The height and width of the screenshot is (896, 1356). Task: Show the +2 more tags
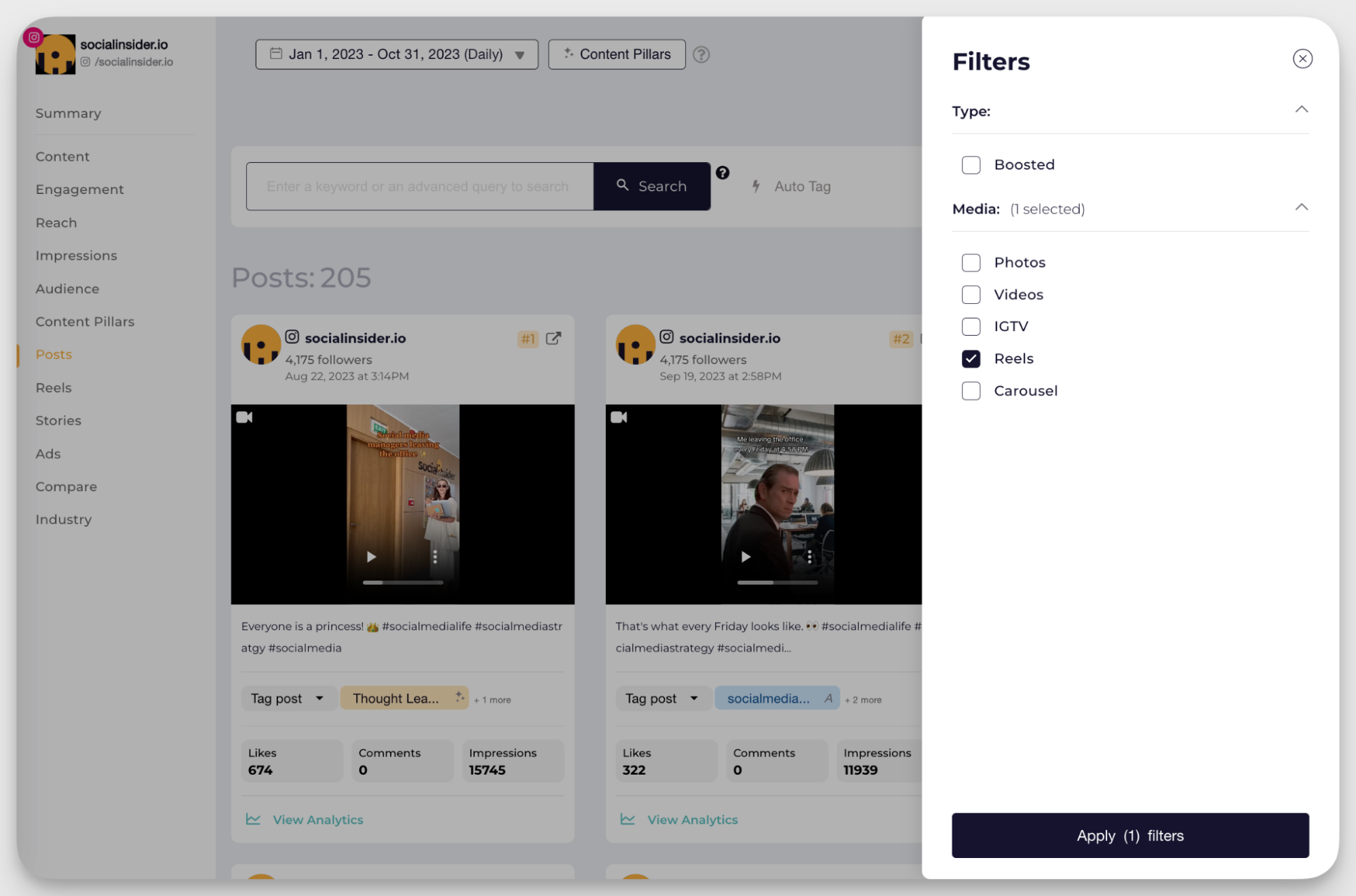864,699
